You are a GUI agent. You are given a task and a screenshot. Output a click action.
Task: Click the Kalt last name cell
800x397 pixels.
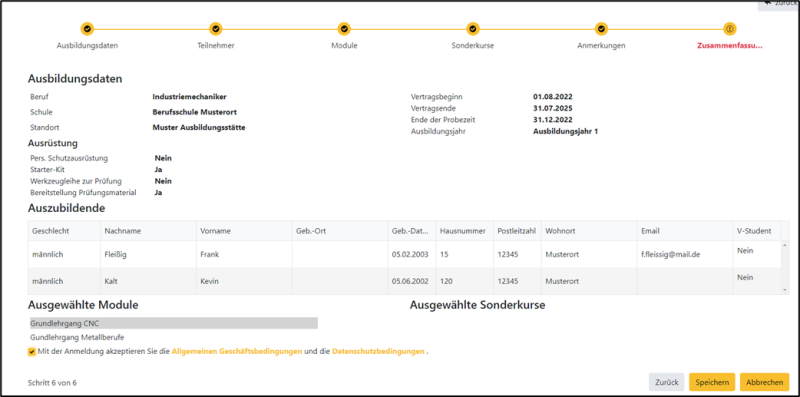pyautogui.click(x=148, y=281)
